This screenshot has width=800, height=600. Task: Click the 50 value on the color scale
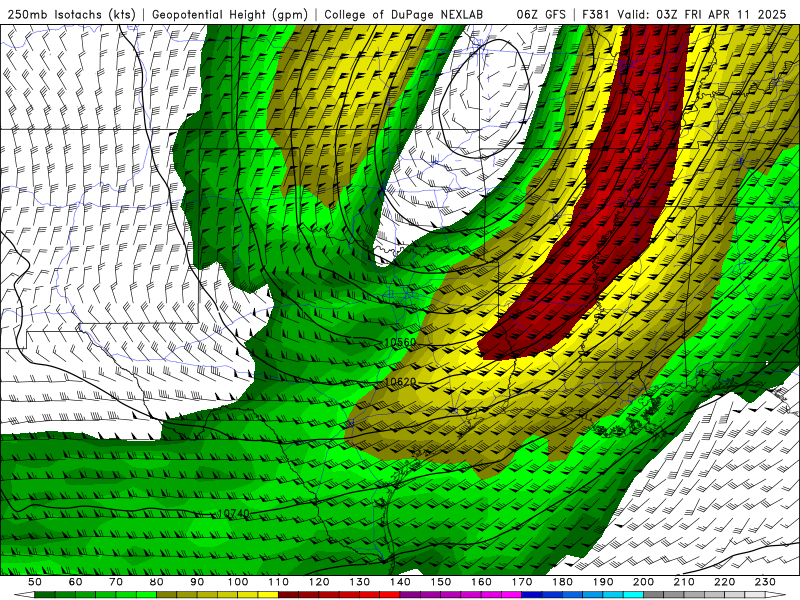[x=35, y=582]
